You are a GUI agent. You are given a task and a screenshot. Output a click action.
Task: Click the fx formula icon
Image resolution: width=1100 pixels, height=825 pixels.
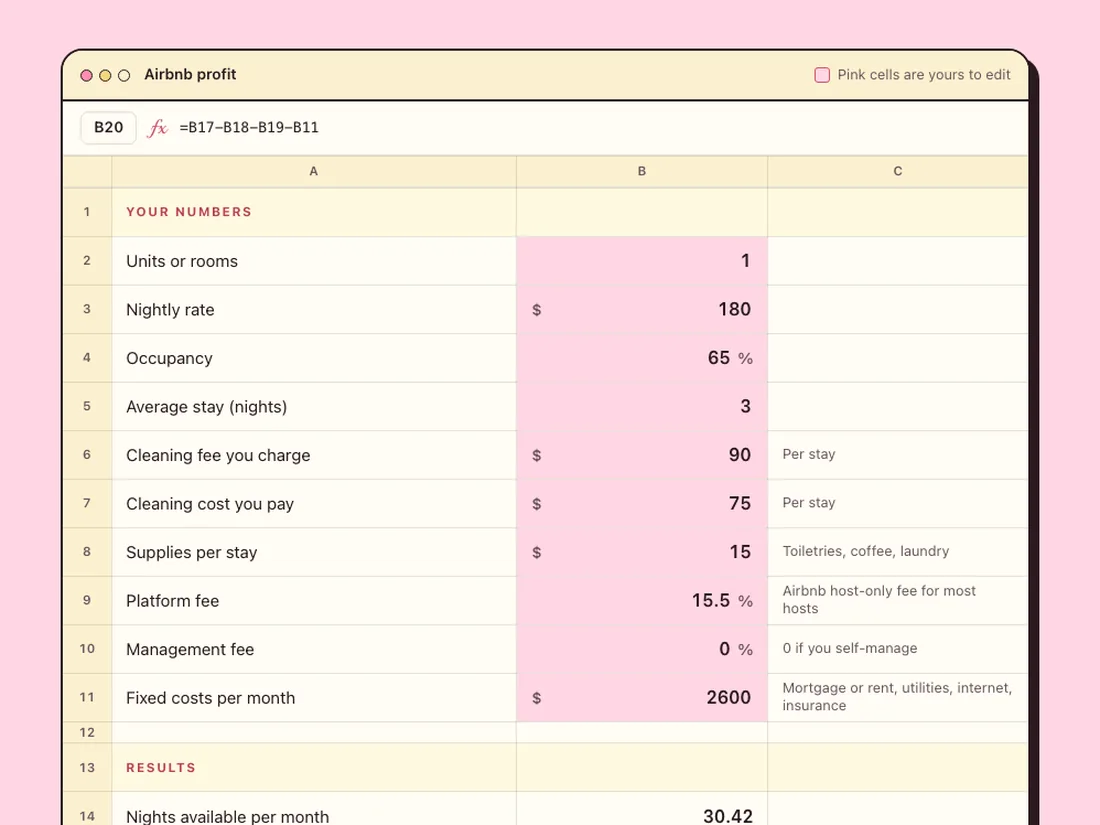[157, 128]
